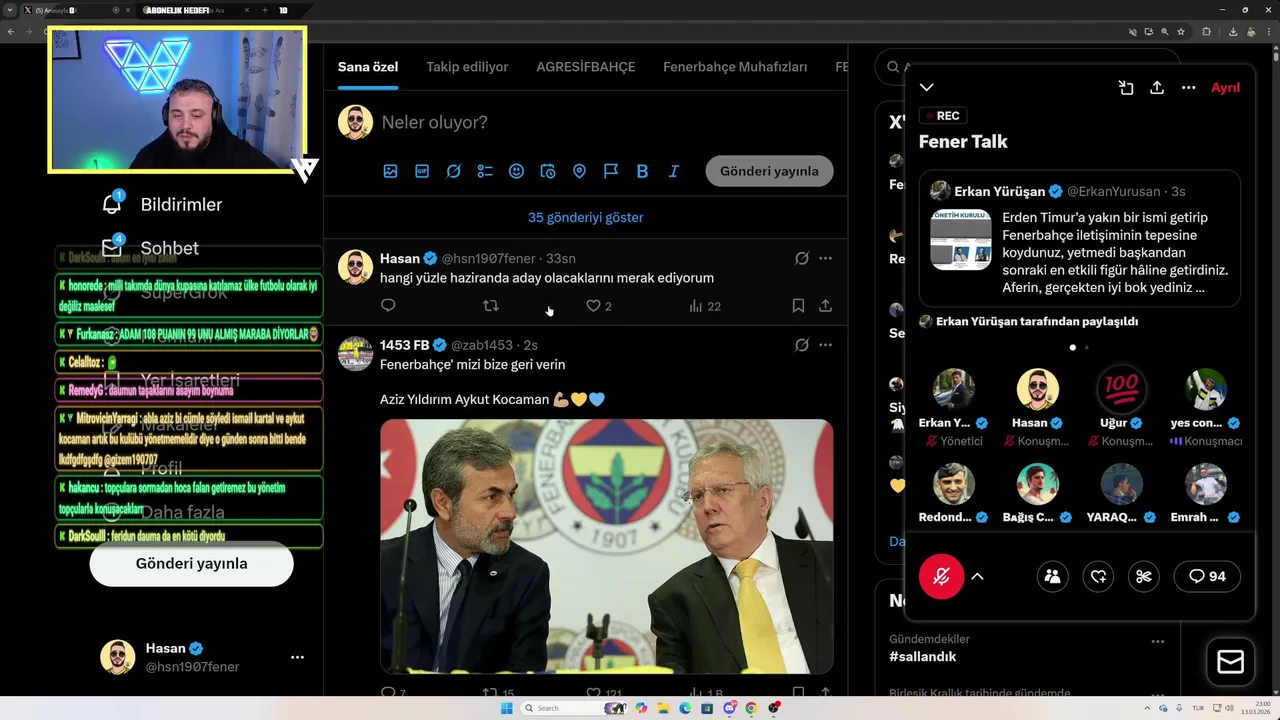Open the Aziz Yıldırım Aykut Kocaman photo
This screenshot has width=1280, height=720.
(606, 546)
